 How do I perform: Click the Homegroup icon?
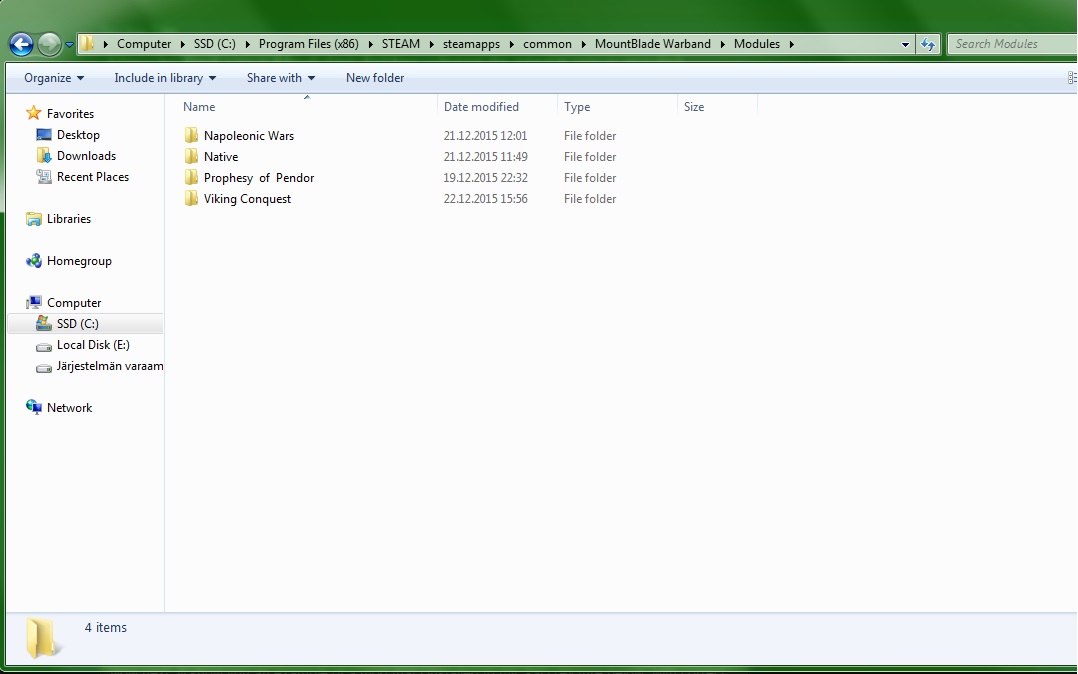(x=34, y=261)
